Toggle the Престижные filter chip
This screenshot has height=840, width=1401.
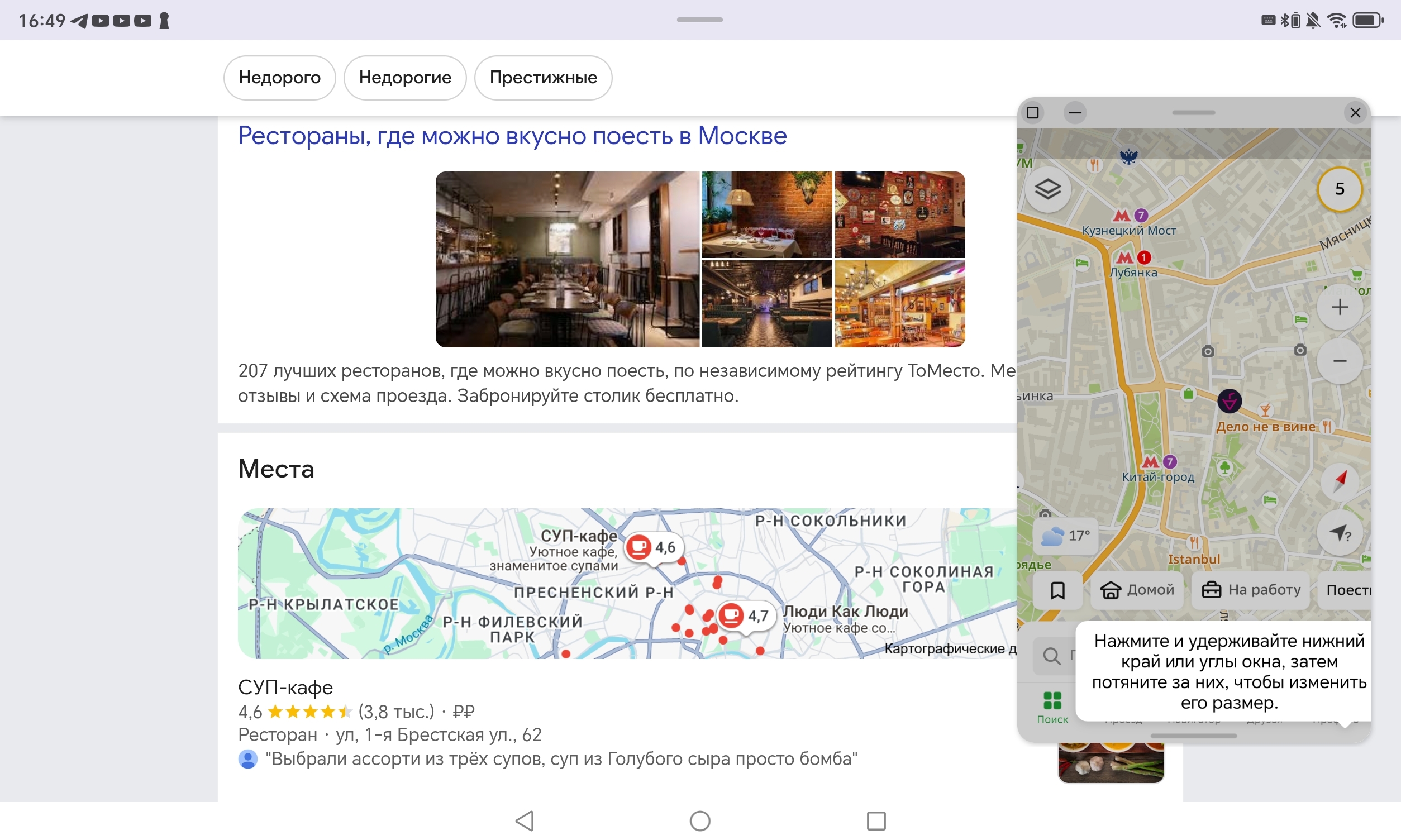543,78
